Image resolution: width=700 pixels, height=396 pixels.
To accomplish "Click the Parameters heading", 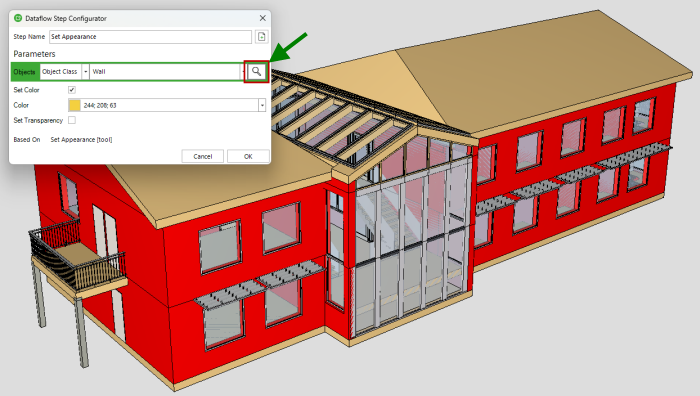I will pyautogui.click(x=34, y=54).
